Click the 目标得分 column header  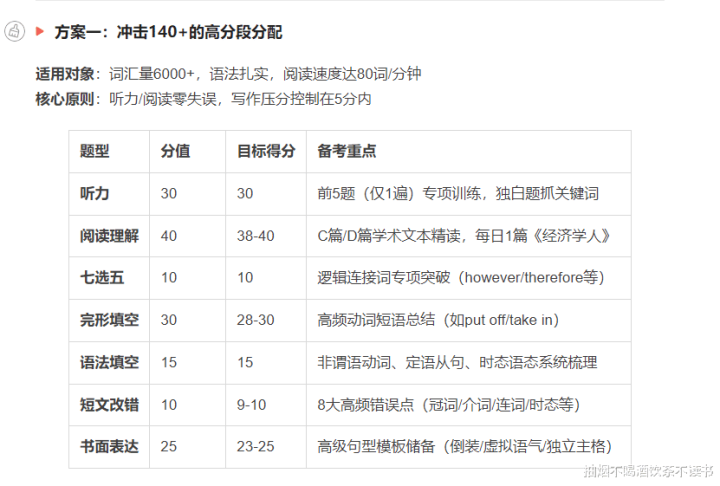[x=266, y=151]
